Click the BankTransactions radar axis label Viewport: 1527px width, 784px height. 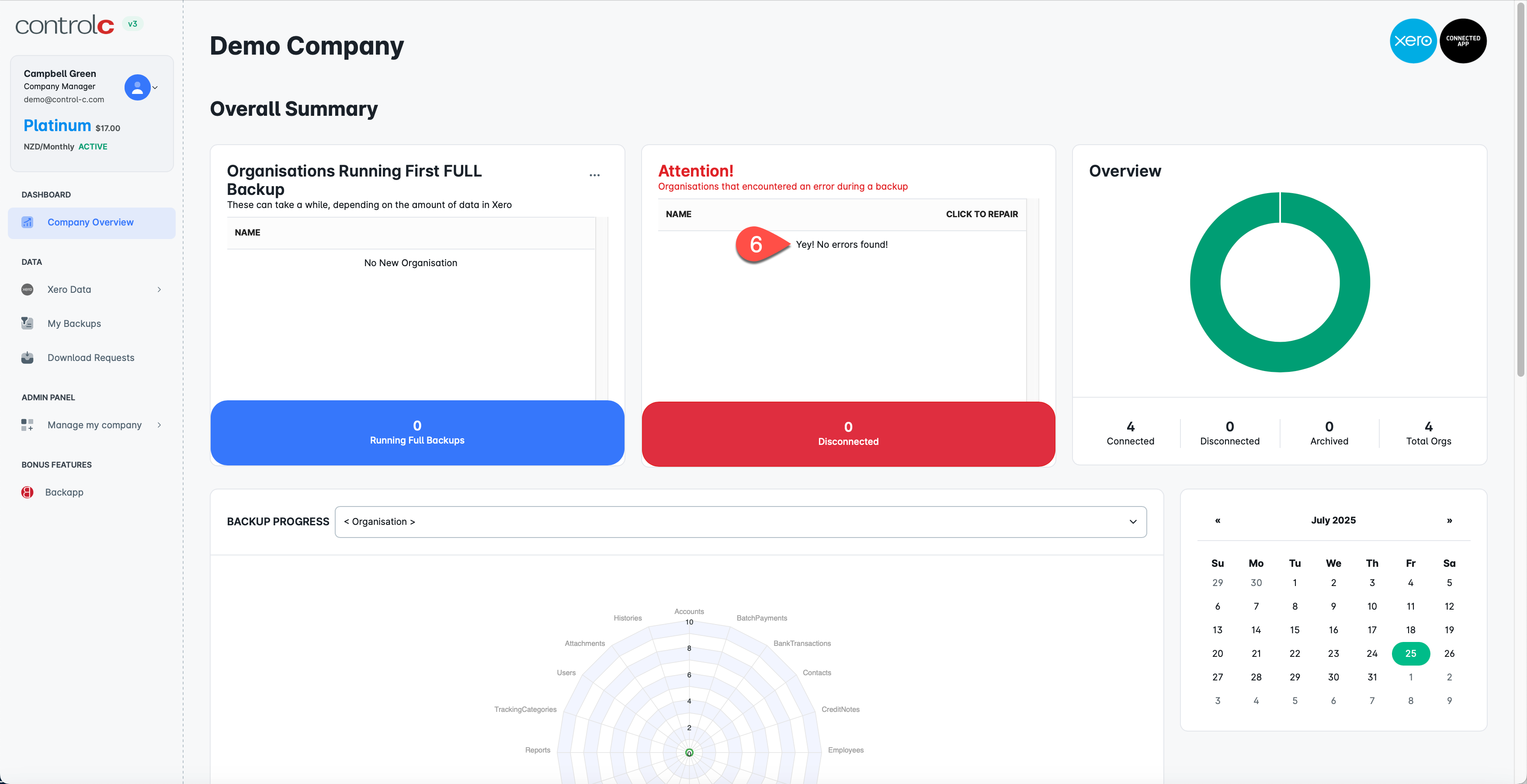802,644
